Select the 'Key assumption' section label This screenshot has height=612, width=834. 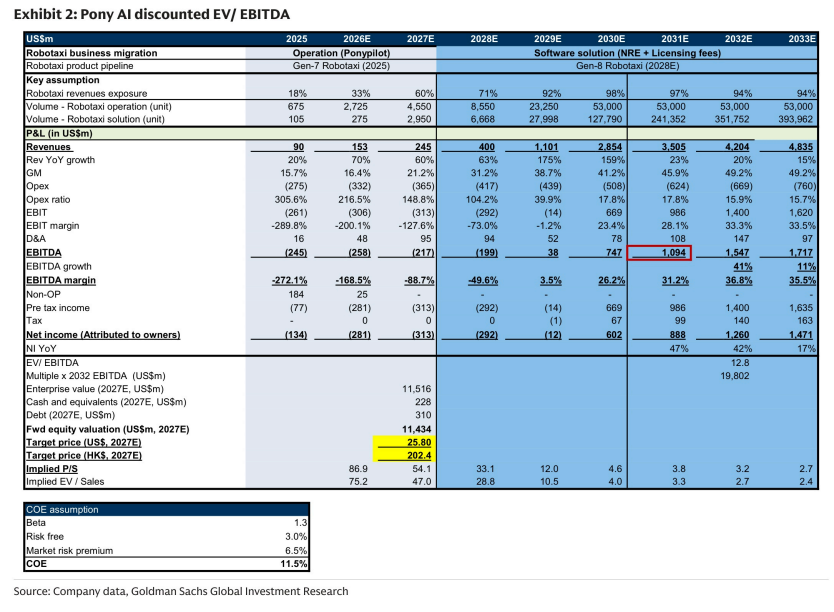tap(63, 80)
